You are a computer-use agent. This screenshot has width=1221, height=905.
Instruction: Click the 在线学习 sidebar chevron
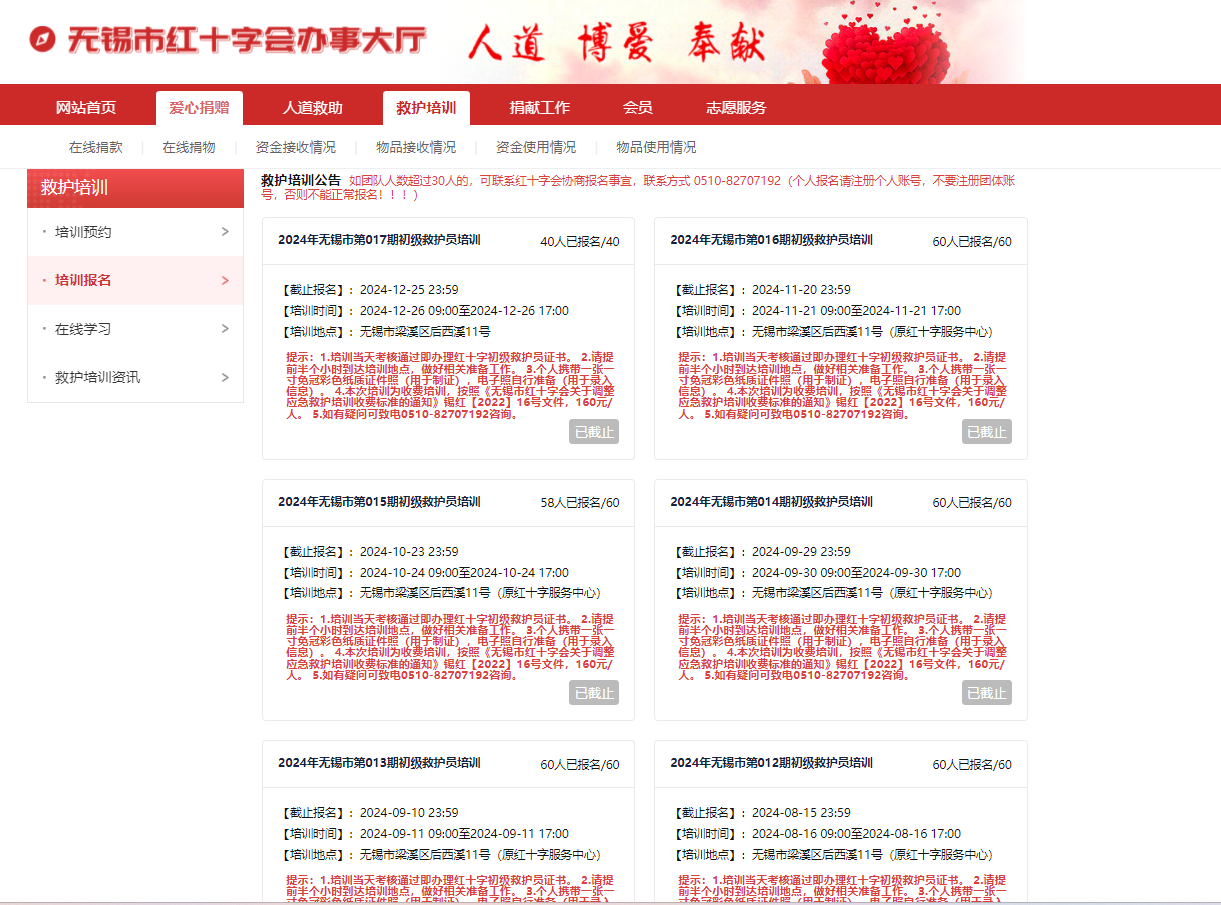point(225,329)
